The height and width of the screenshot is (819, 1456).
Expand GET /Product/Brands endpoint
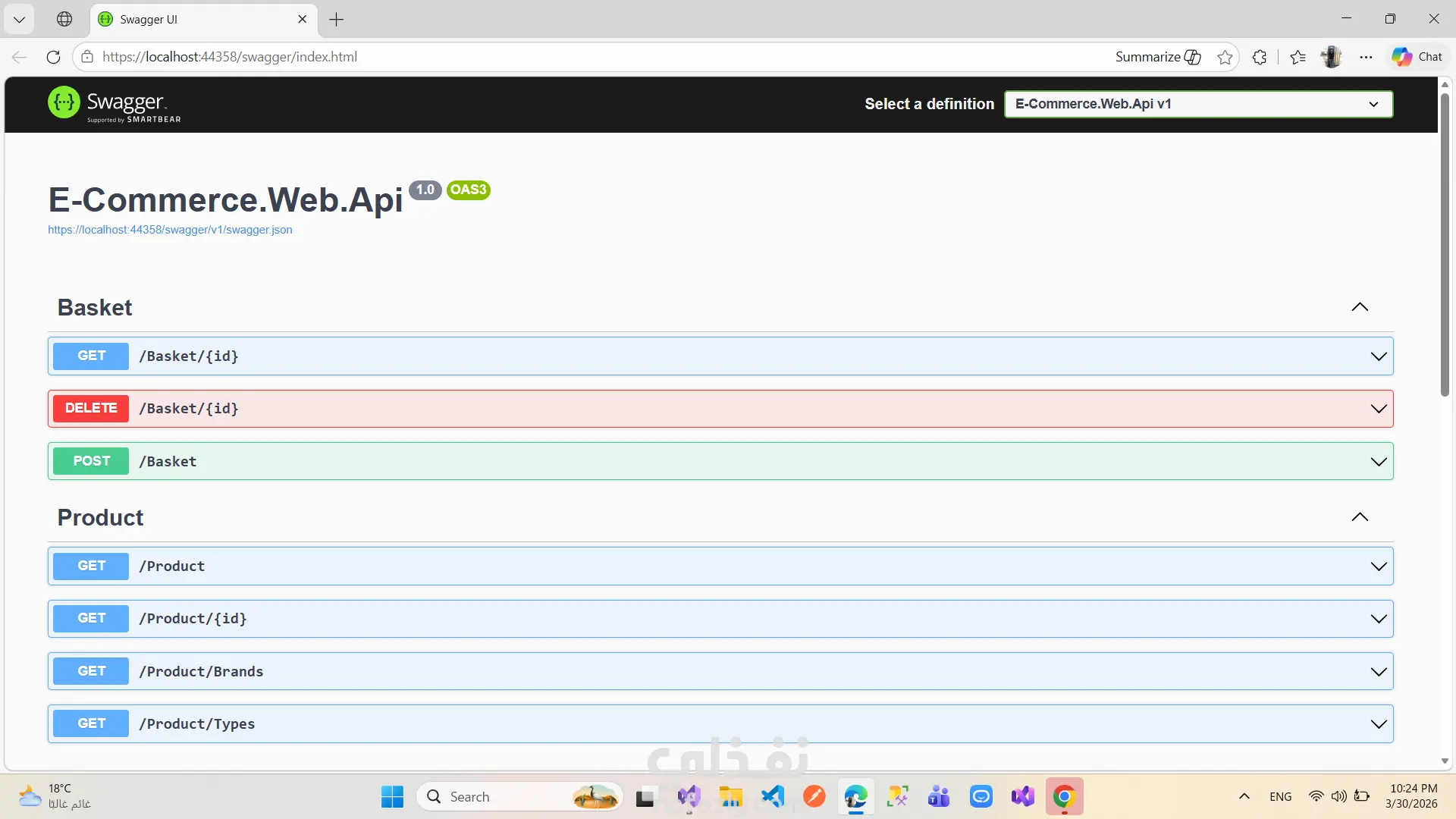click(x=1378, y=671)
